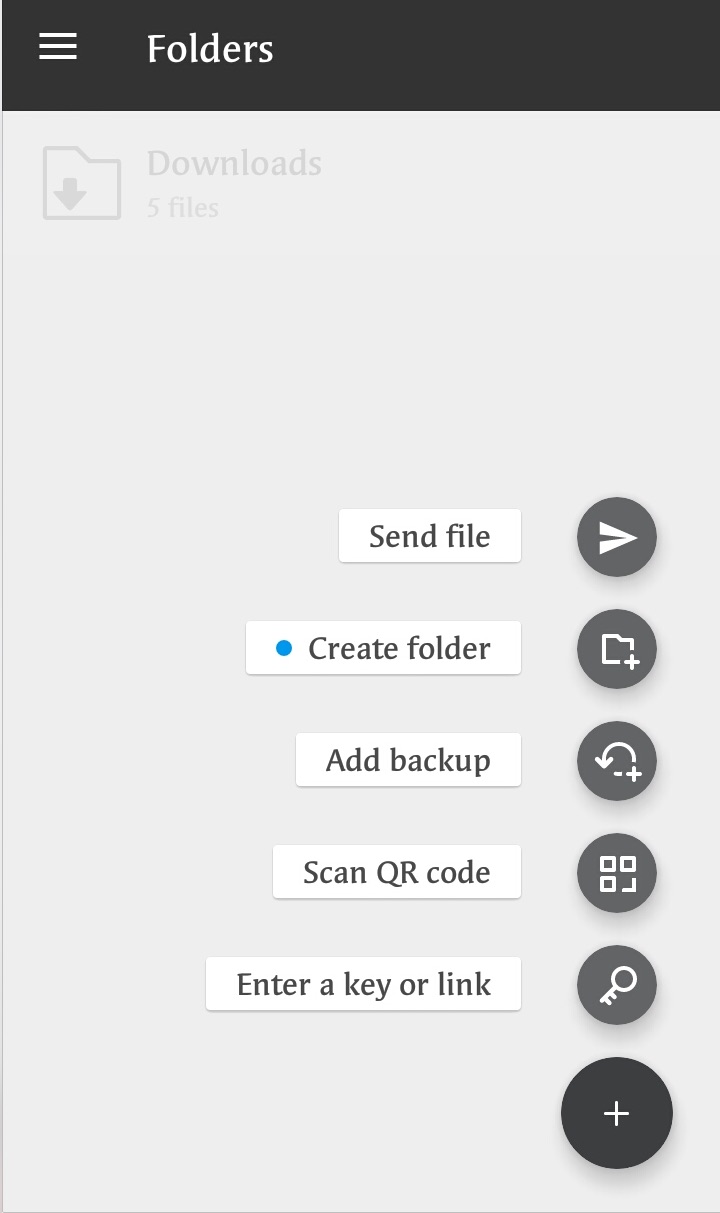720x1213 pixels.
Task: Open the Downloads folder name
Action: [234, 163]
